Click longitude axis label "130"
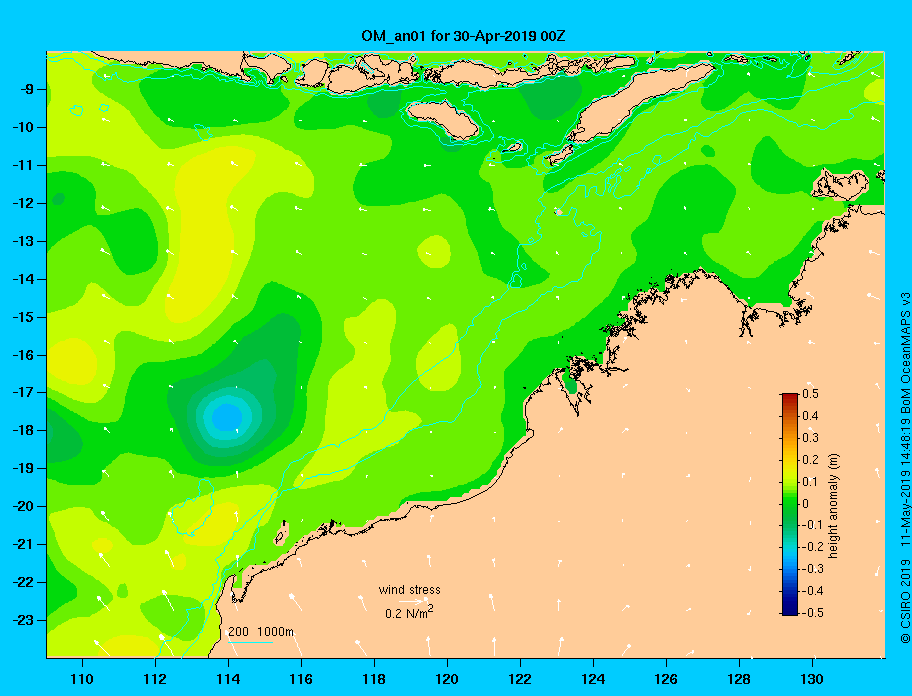The height and width of the screenshot is (696, 912). click(812, 679)
